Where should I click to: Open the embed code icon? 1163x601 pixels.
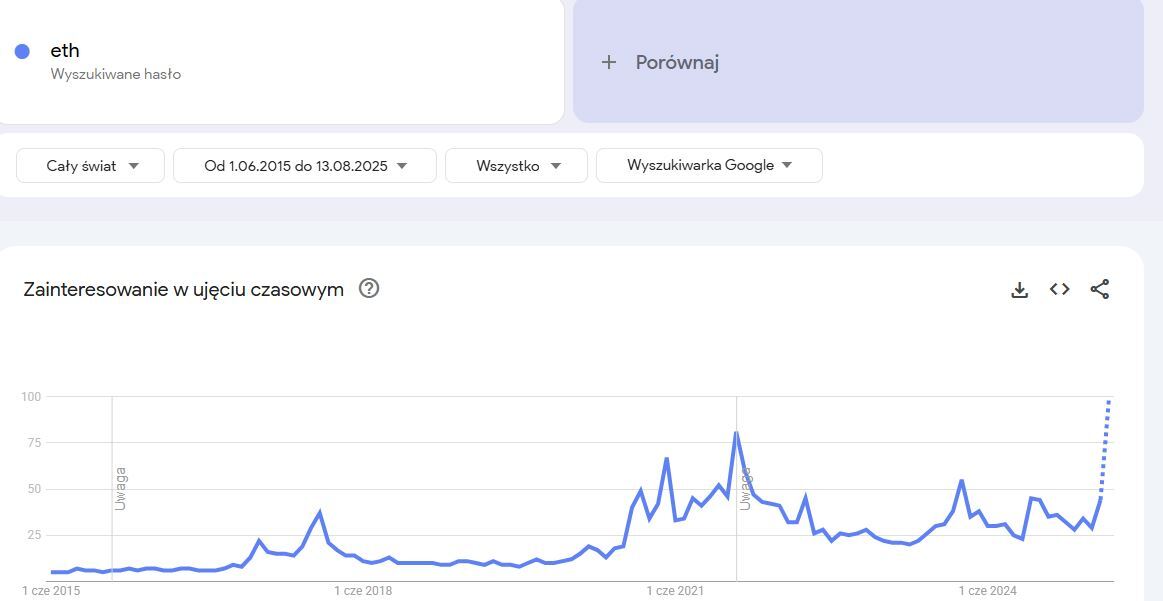(1059, 289)
